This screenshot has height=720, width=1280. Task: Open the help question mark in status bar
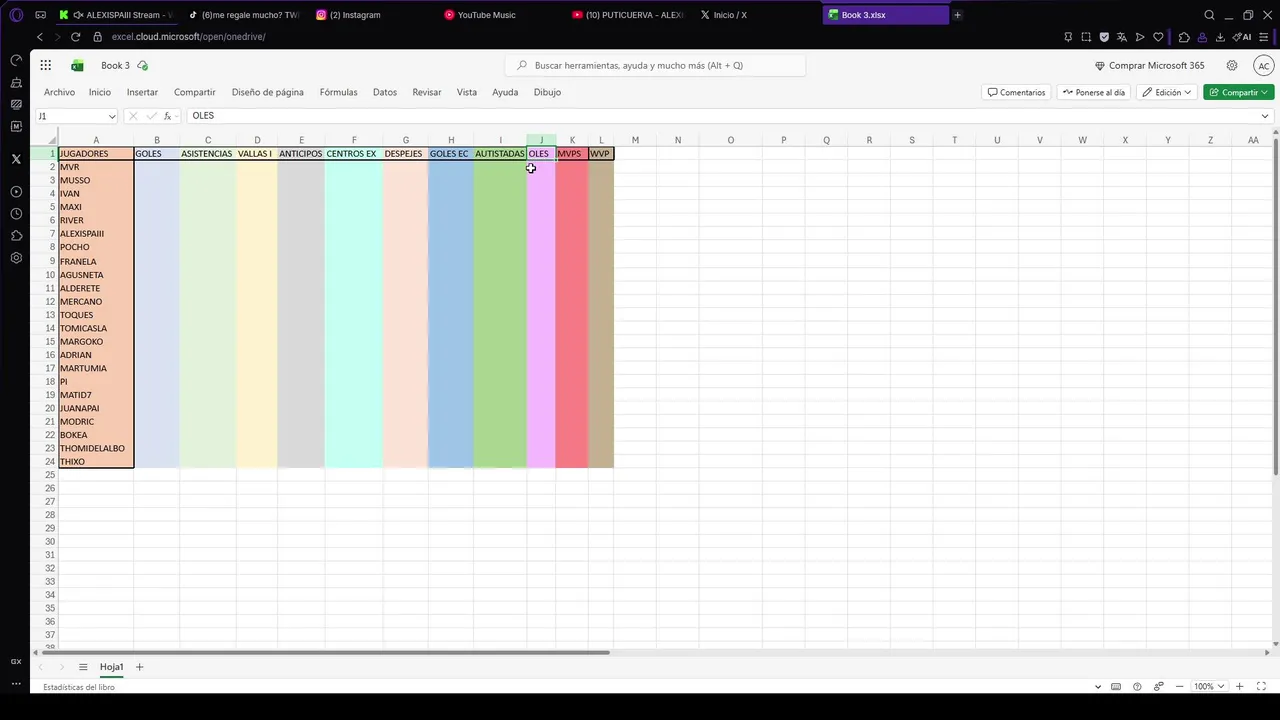1137,687
